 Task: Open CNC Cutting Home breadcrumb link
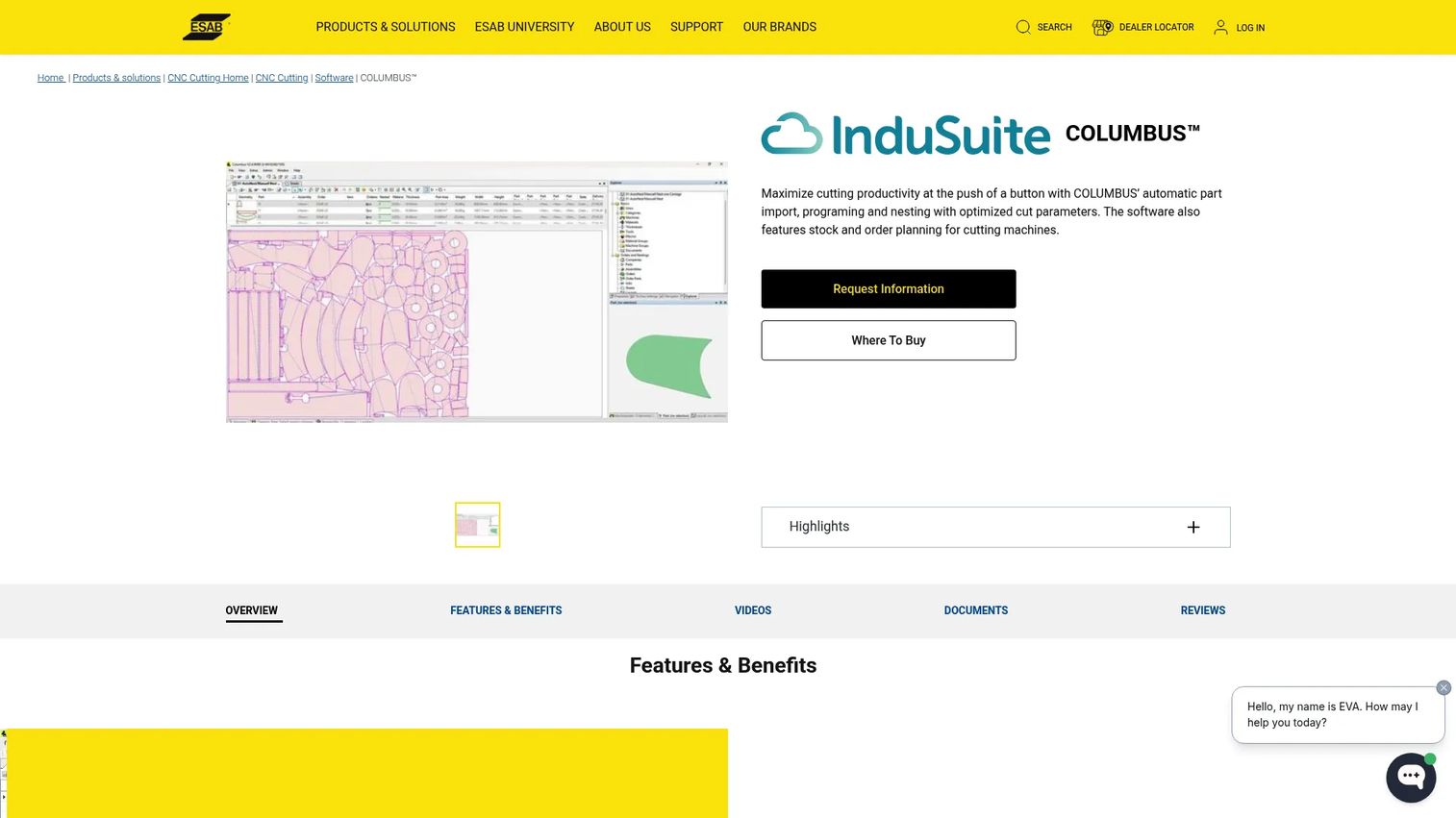[x=208, y=78]
